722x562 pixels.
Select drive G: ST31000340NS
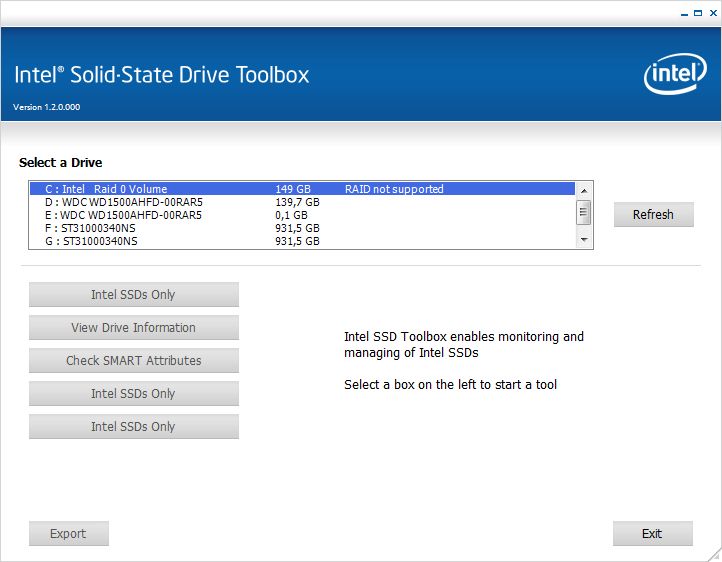302,241
